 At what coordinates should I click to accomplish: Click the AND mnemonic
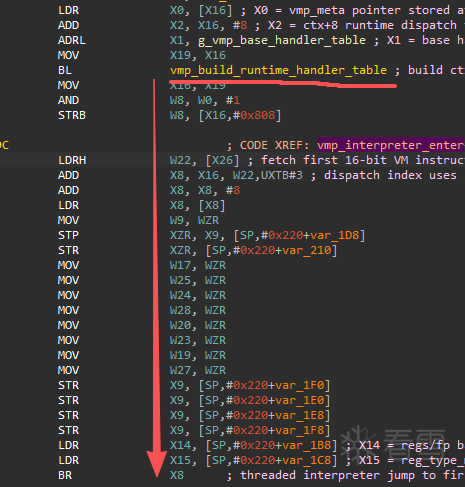[68, 100]
